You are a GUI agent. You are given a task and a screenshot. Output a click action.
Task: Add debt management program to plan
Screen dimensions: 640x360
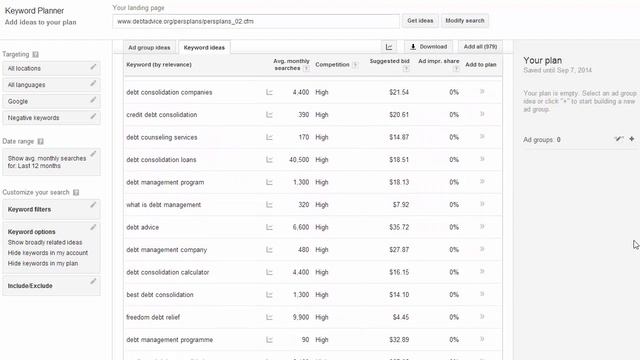pos(482,181)
